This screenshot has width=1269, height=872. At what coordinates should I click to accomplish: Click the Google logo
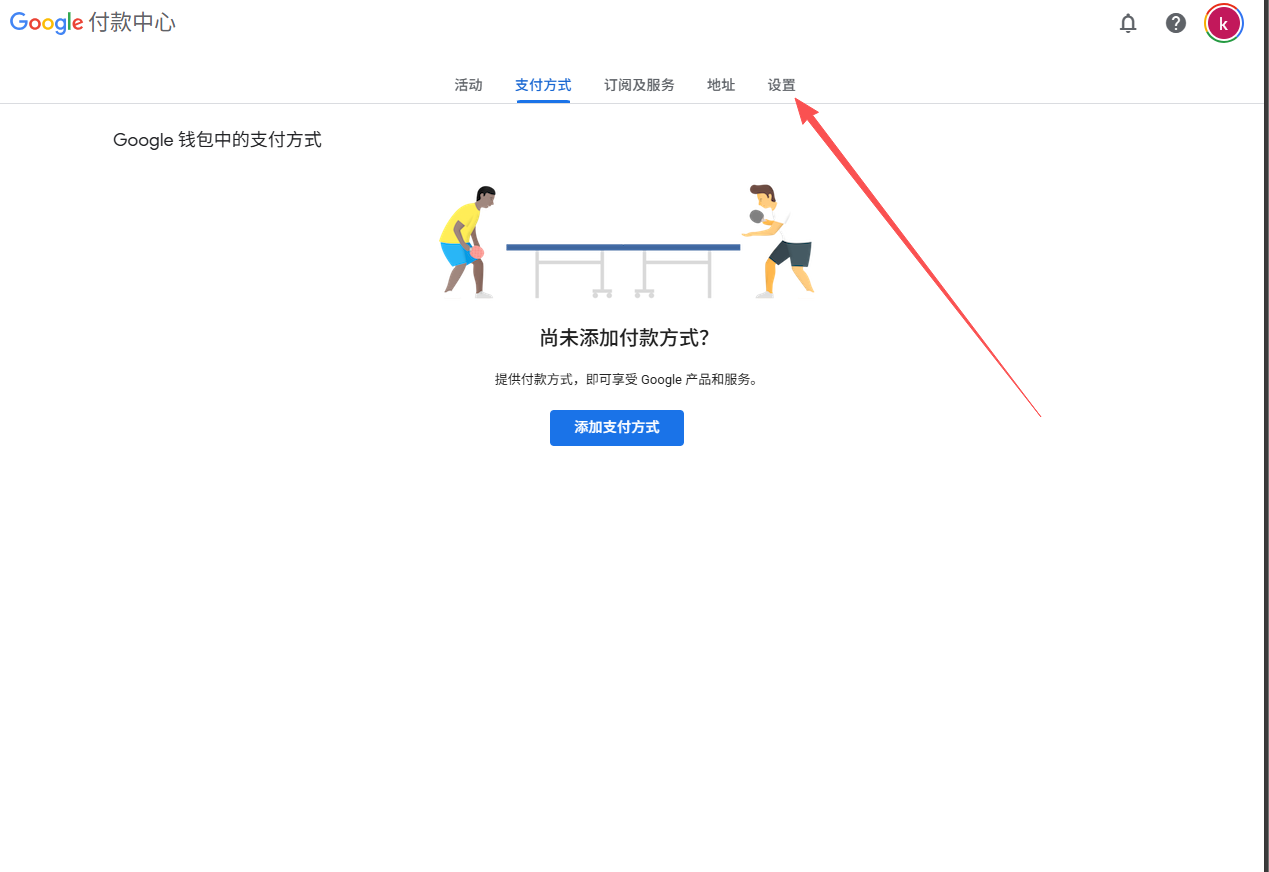[46, 23]
